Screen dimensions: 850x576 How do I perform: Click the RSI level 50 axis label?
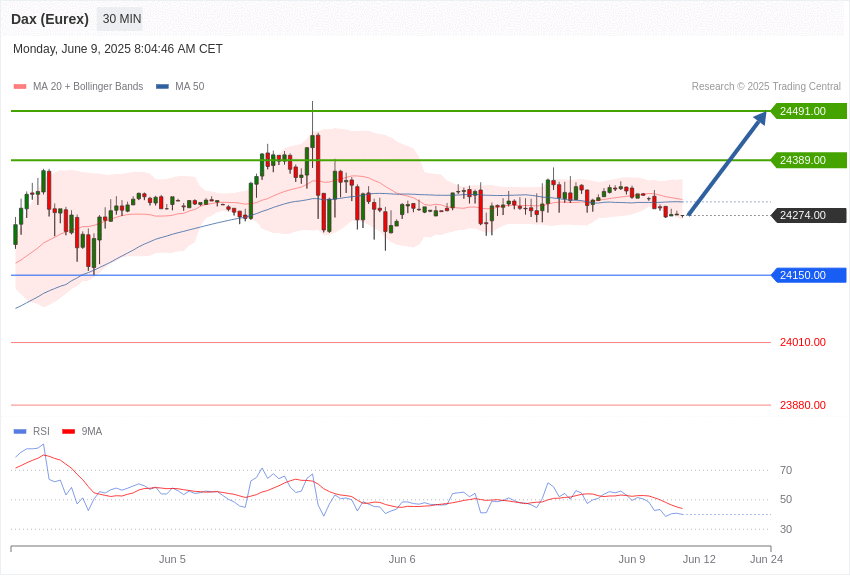click(786, 500)
